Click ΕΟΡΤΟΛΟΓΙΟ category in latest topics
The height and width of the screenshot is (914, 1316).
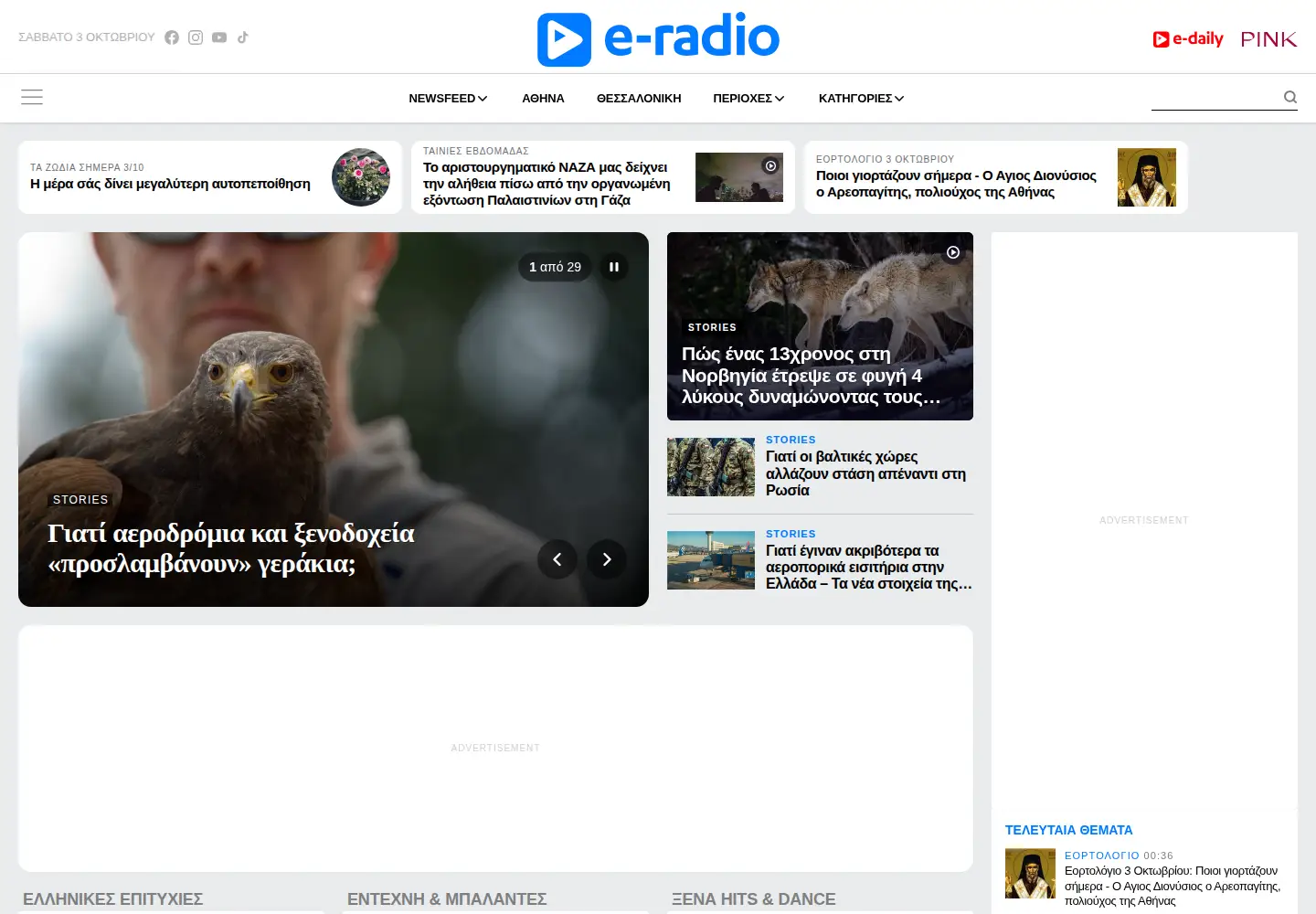[x=1101, y=856]
